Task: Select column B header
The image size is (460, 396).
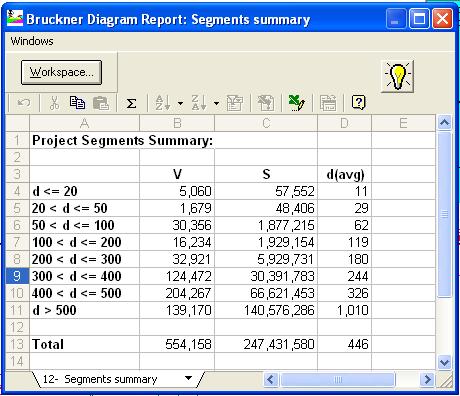Action: tap(177, 123)
